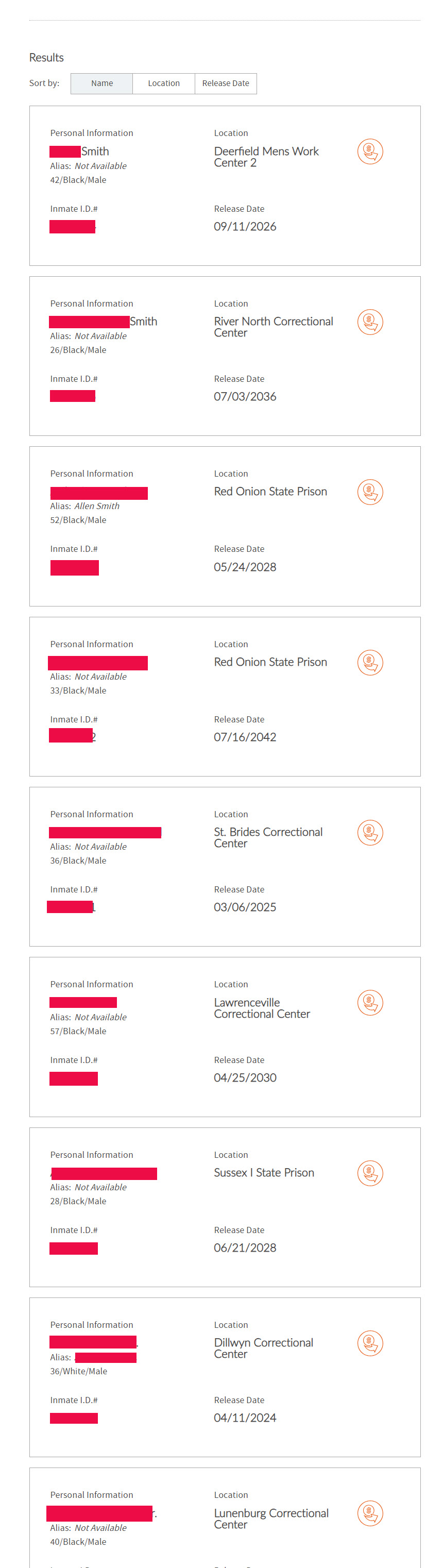Click the money icon for Dillwyn Correctional Center

click(x=370, y=1343)
